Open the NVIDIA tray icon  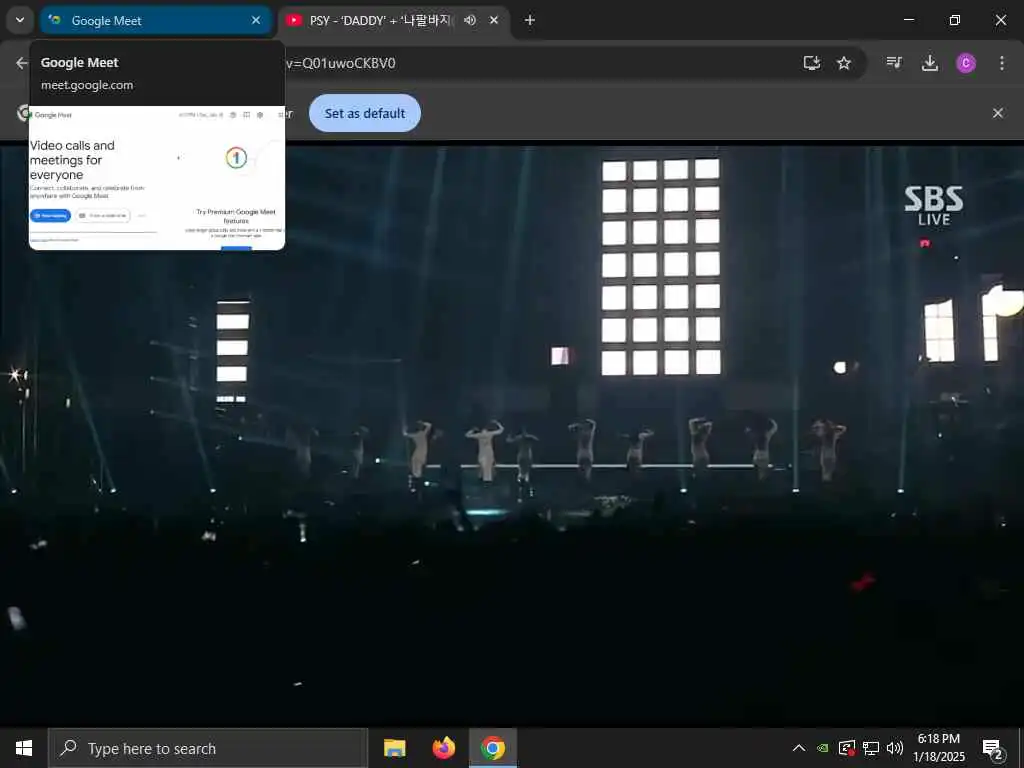click(x=823, y=748)
